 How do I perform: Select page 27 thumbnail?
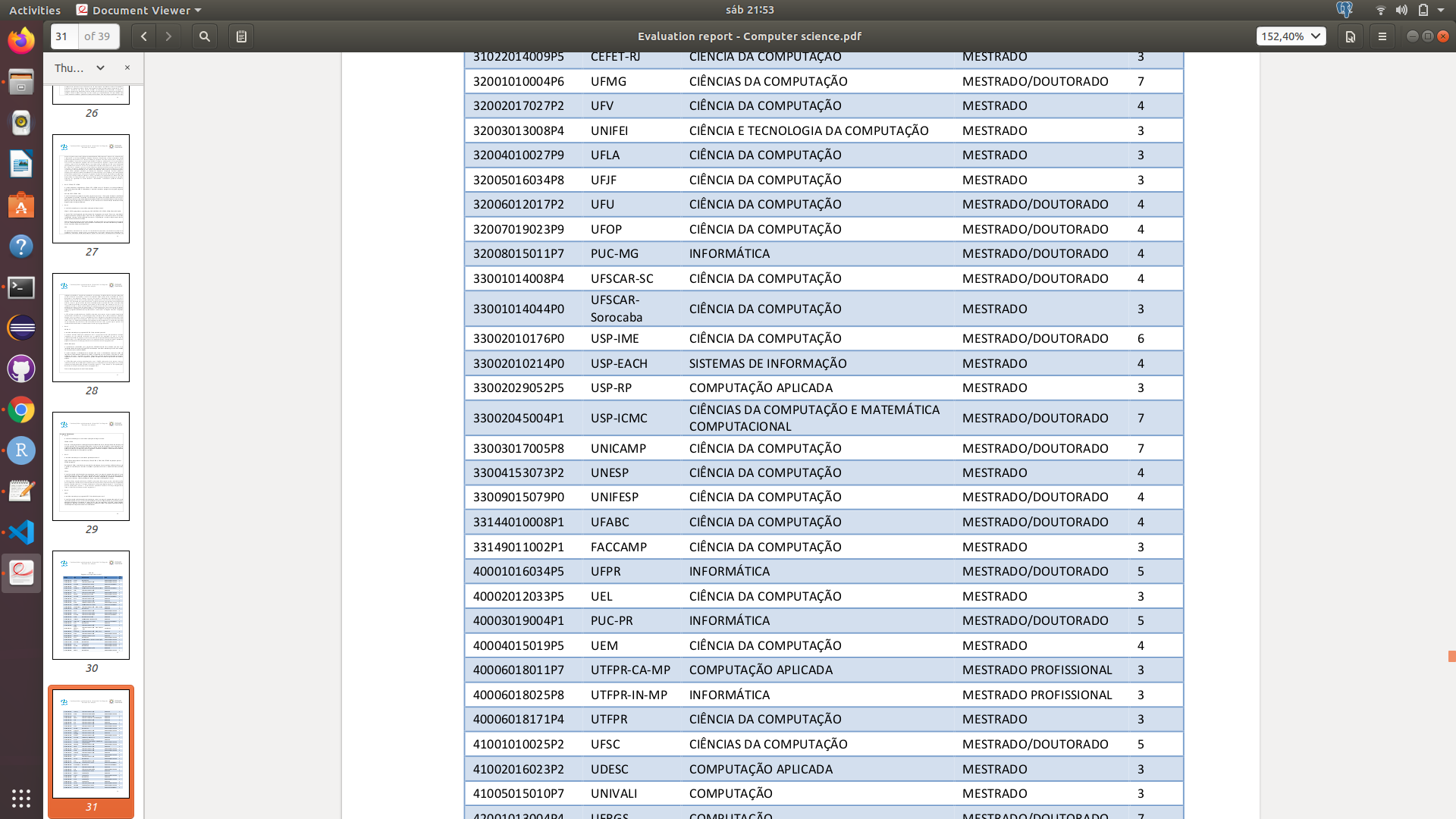91,189
